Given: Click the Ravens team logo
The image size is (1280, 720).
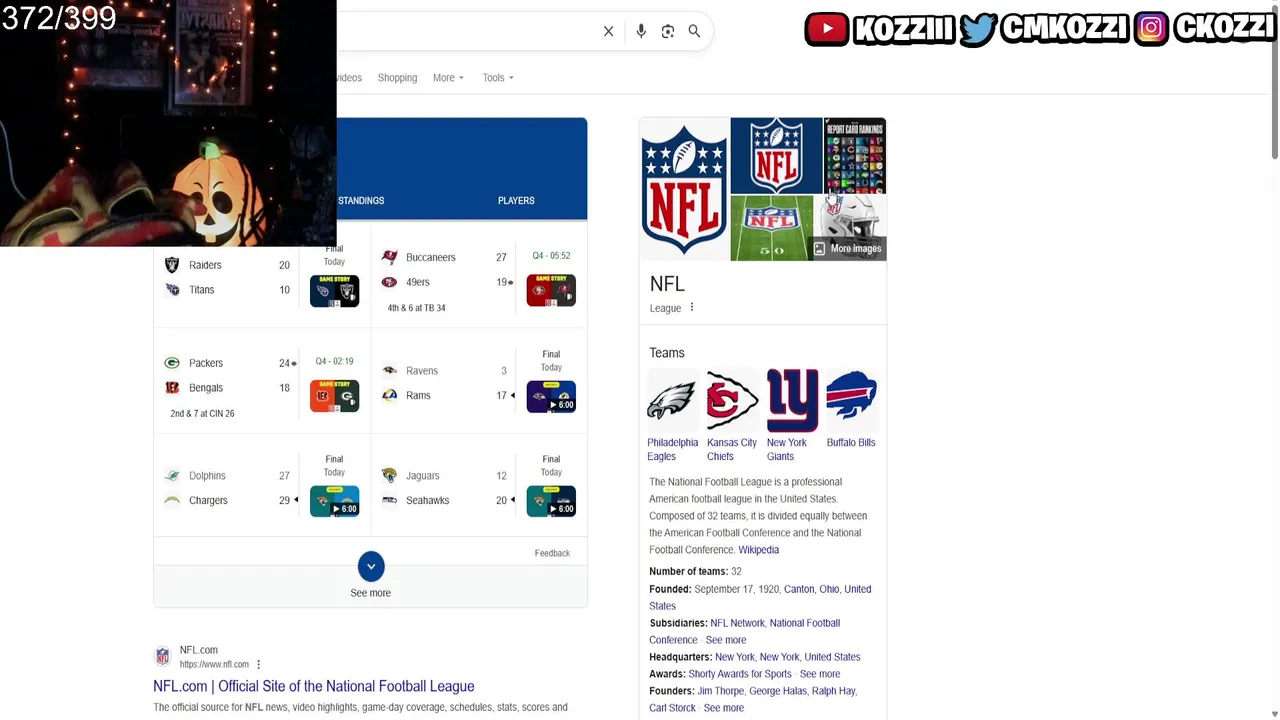Looking at the screenshot, I should pos(389,370).
